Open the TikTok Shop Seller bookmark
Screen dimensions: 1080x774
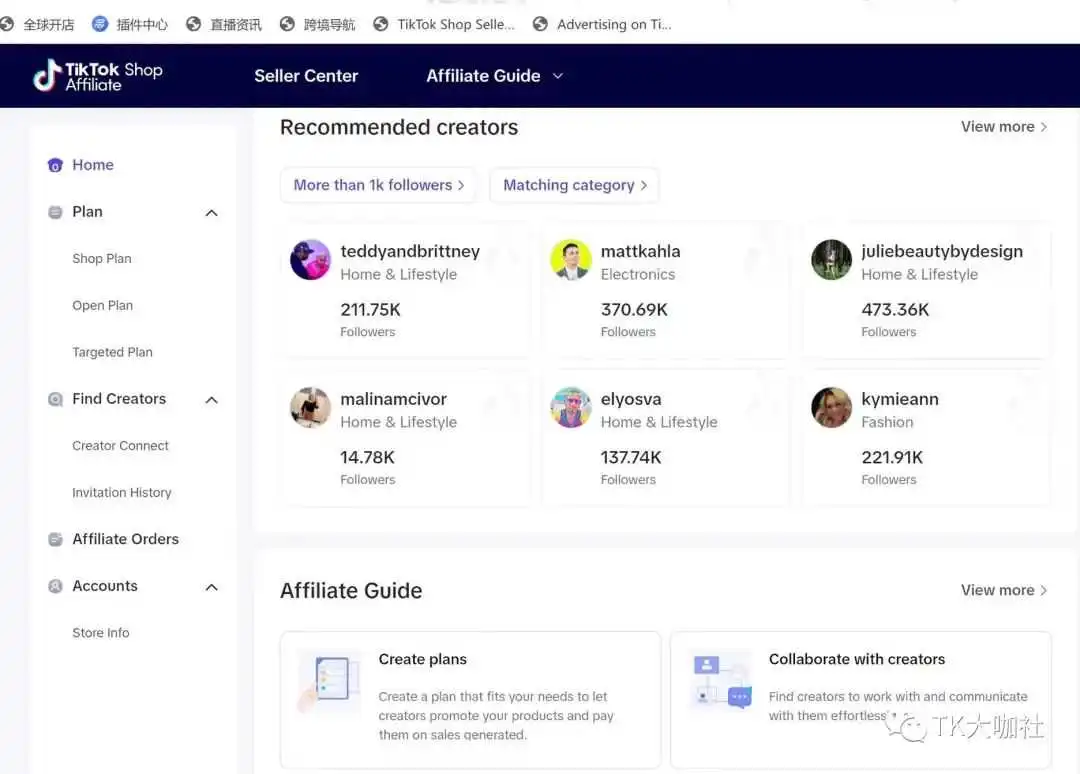(x=444, y=24)
